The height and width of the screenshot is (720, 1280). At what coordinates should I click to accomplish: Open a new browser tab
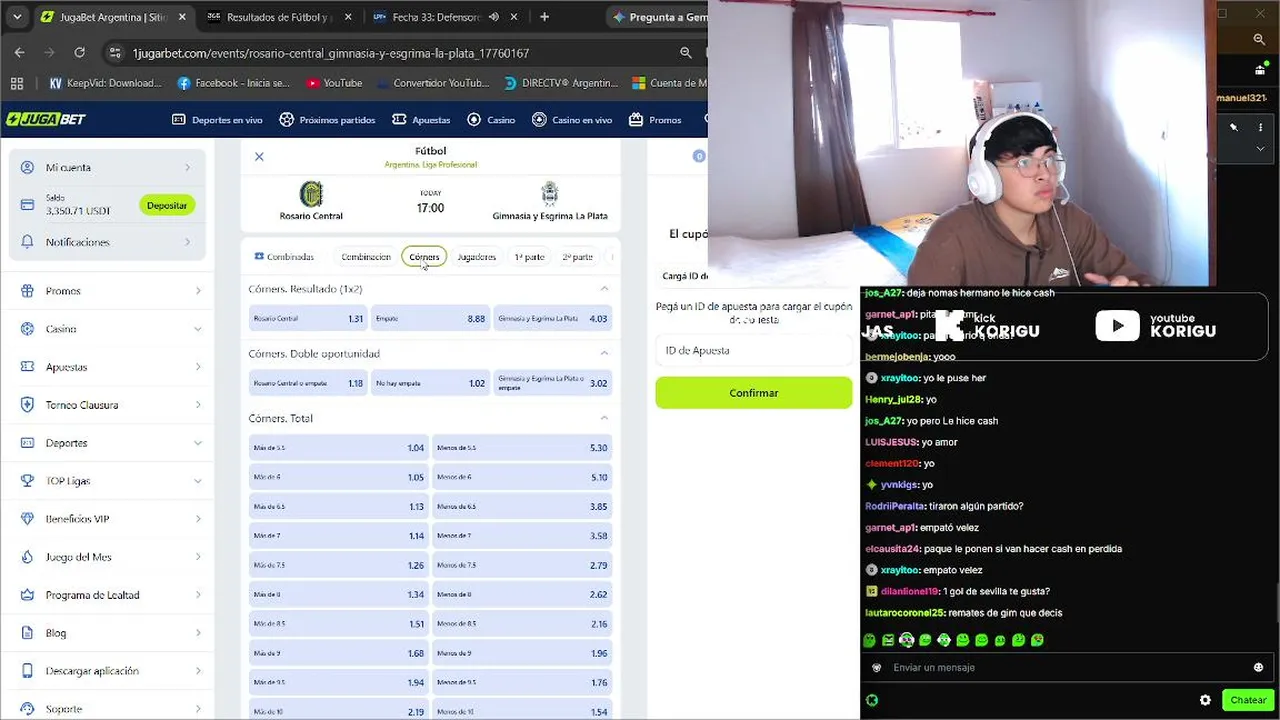pyautogui.click(x=544, y=17)
